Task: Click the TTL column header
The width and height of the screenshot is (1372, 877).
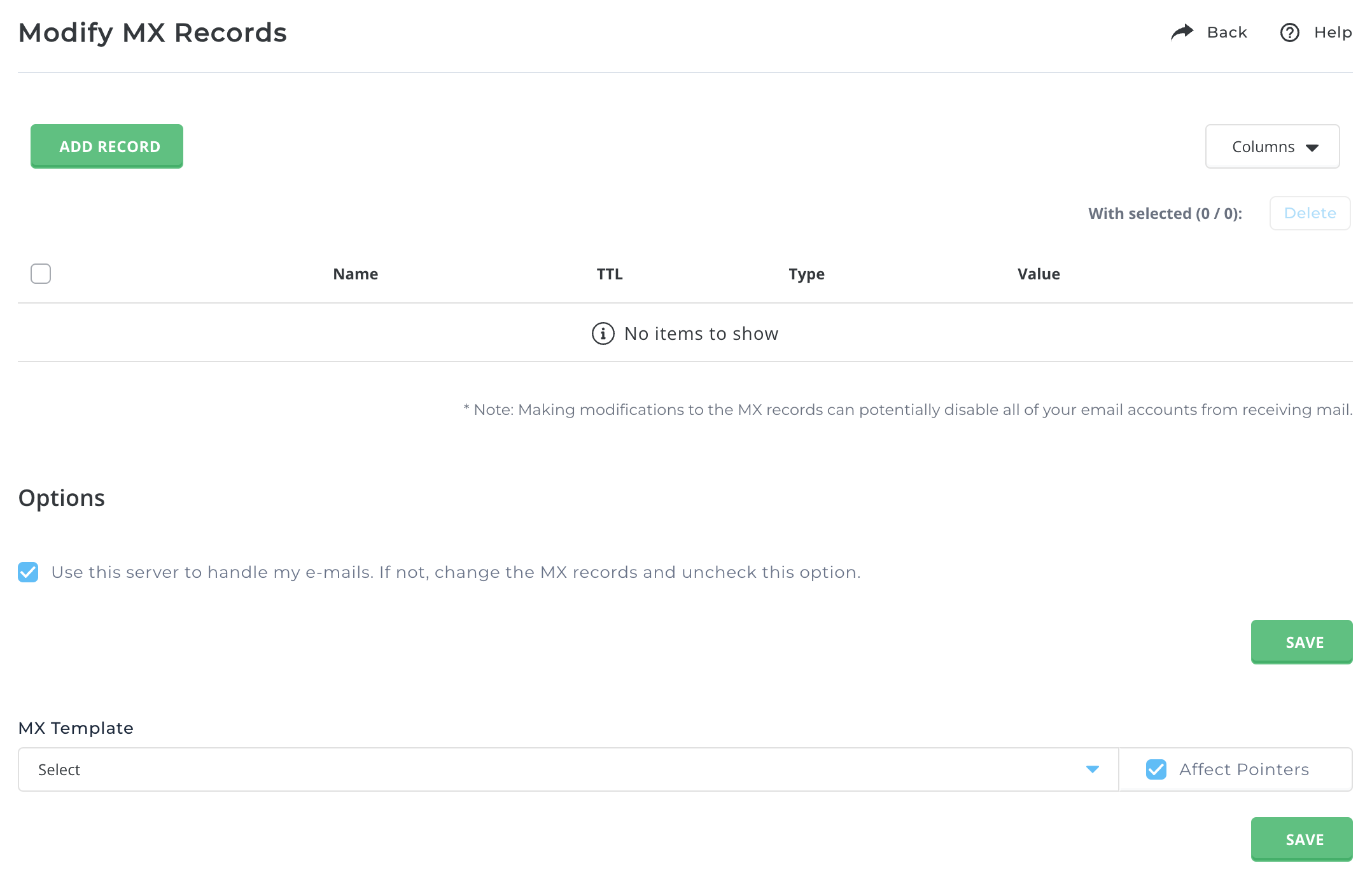Action: pyautogui.click(x=612, y=274)
